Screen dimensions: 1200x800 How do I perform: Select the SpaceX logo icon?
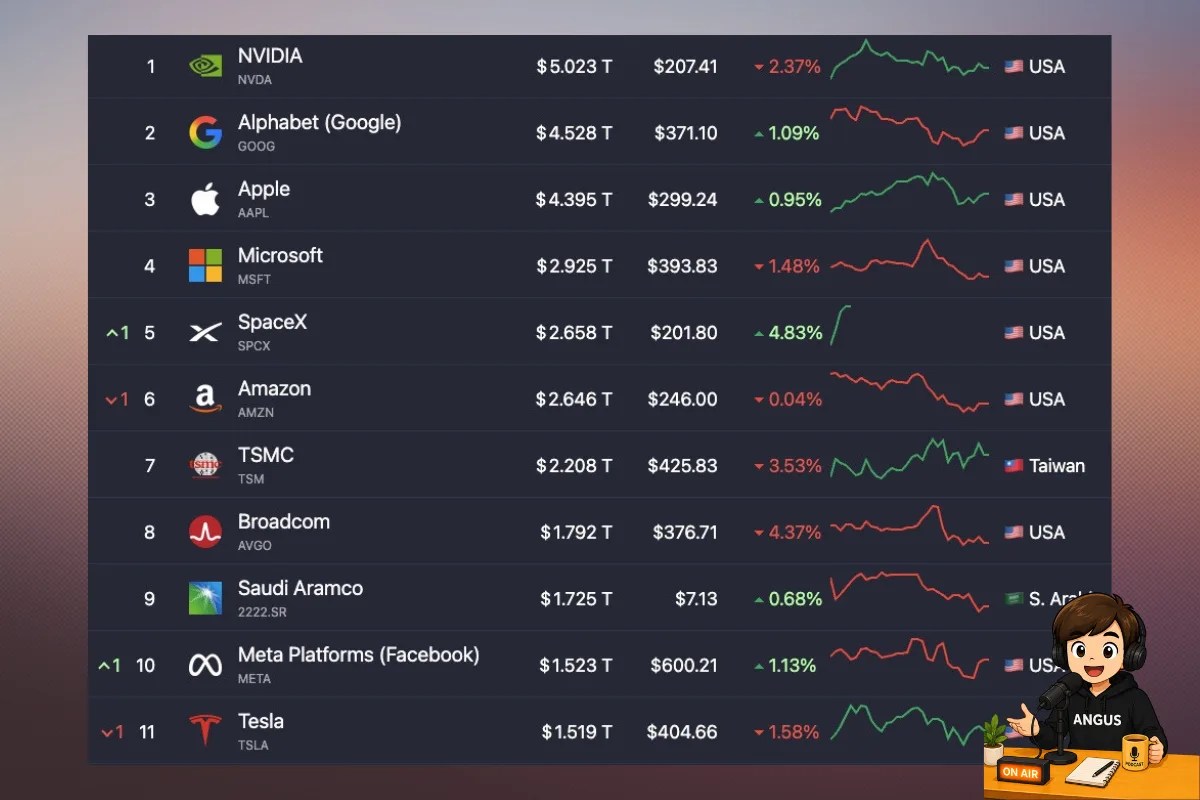[205, 332]
